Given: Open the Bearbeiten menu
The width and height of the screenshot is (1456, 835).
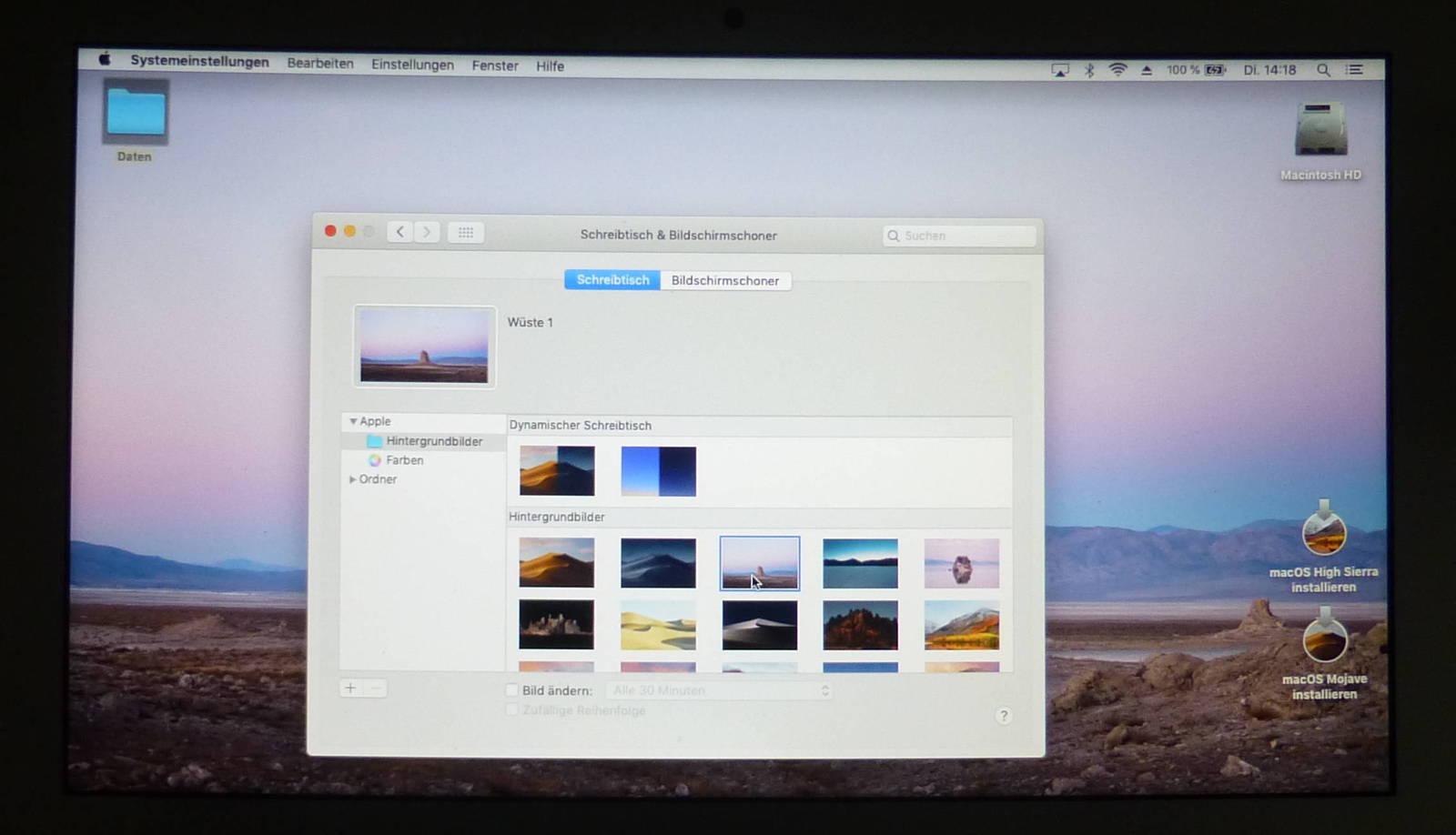Looking at the screenshot, I should tap(320, 64).
